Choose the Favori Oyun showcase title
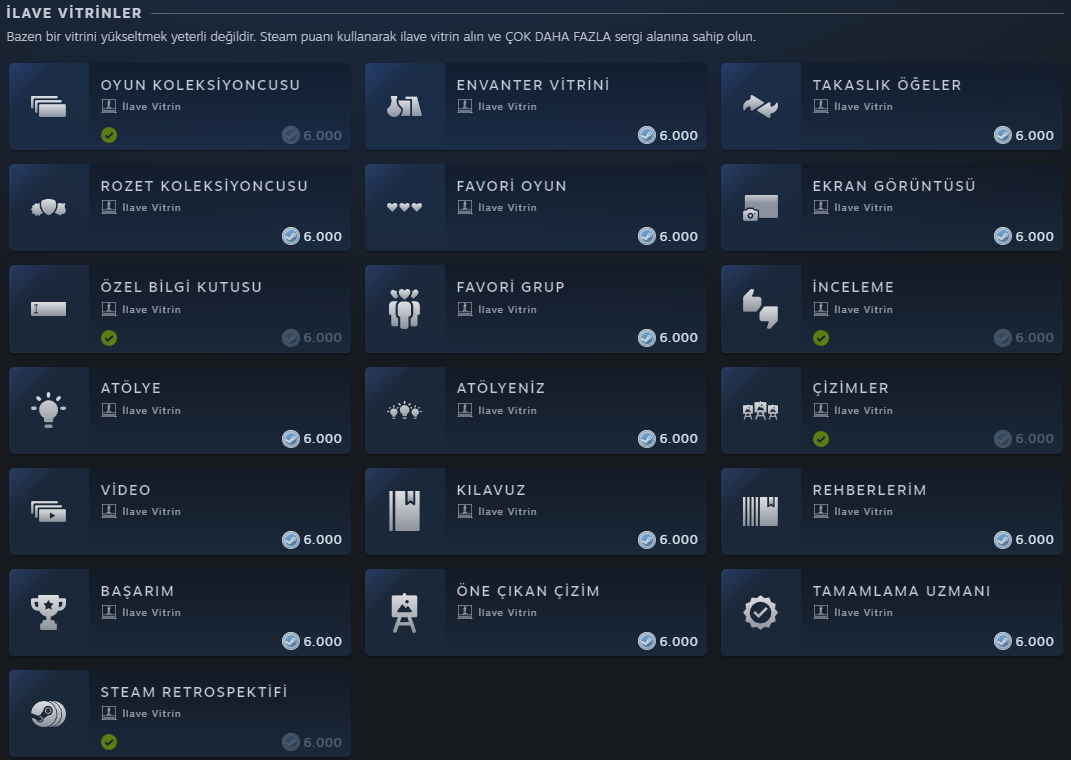Viewport: 1071px width, 760px height. pos(512,186)
